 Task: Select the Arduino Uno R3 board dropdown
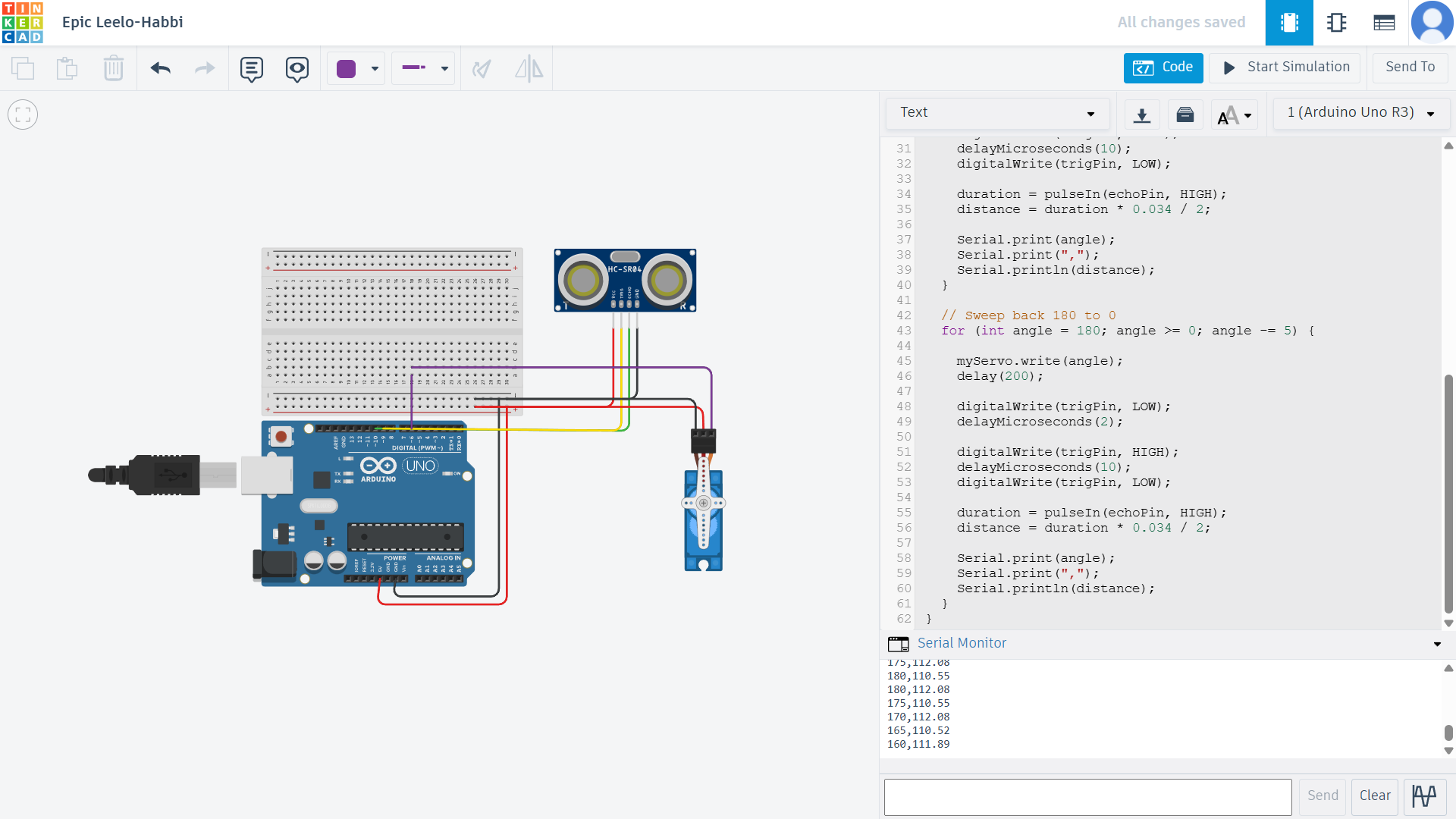[x=1360, y=113]
